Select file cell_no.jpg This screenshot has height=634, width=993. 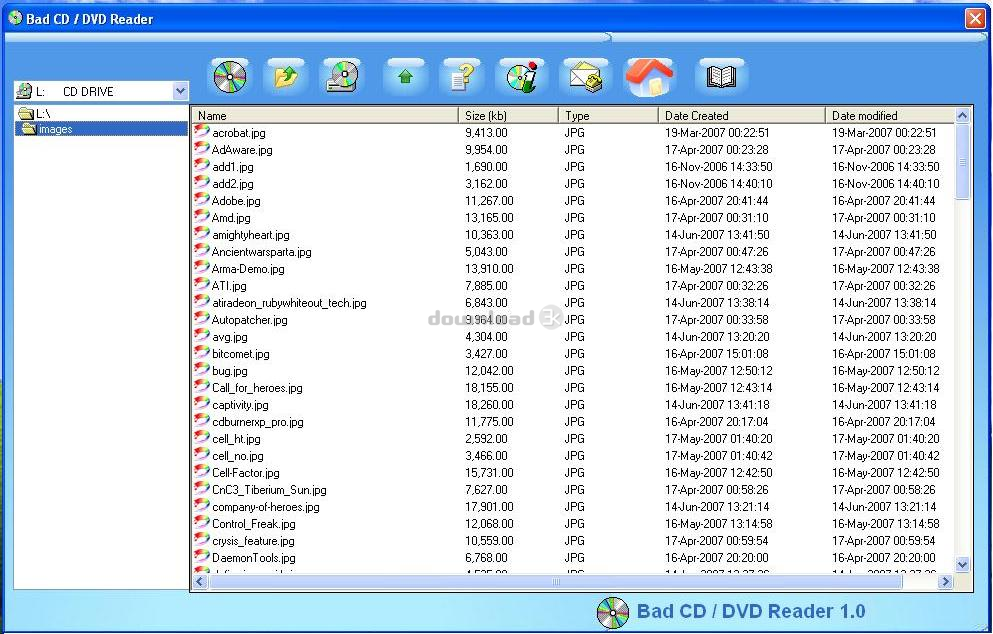[237, 456]
